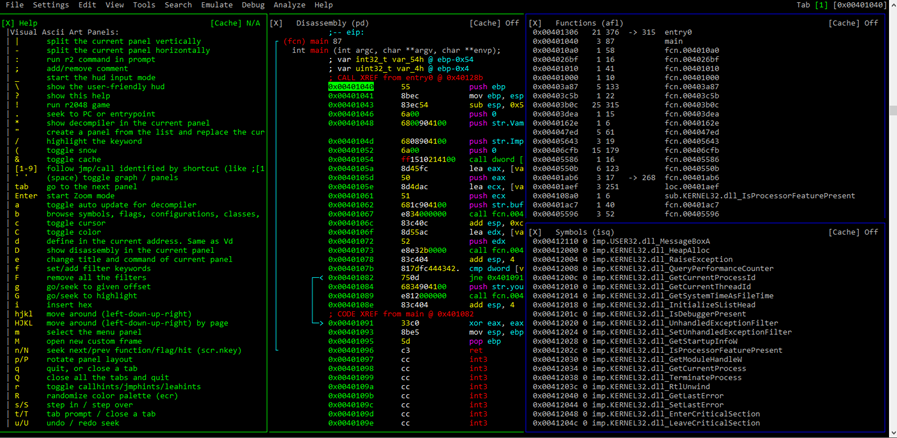Open the File menu
The image size is (897, 438).
(x=14, y=5)
